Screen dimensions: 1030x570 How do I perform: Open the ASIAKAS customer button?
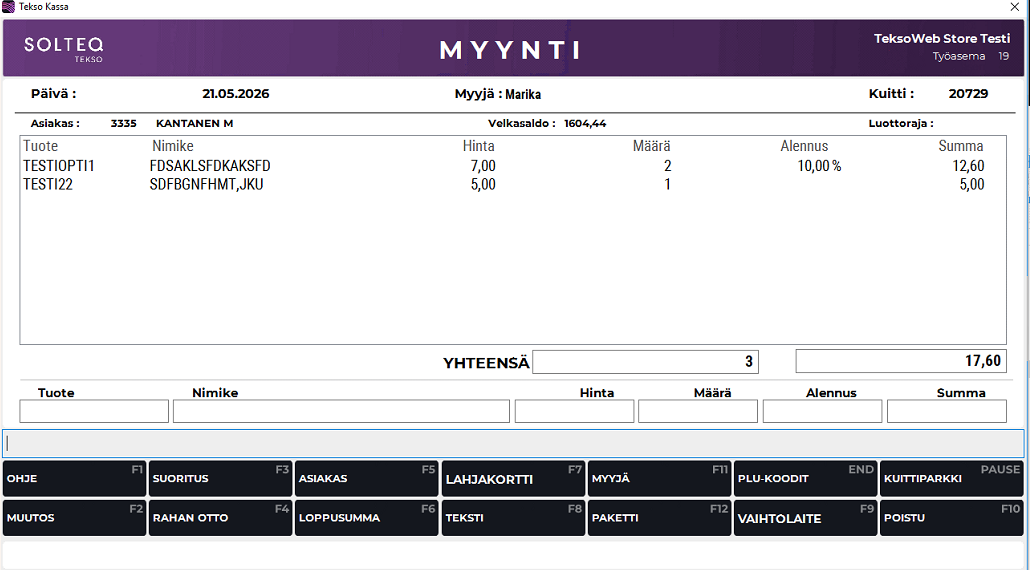point(367,479)
